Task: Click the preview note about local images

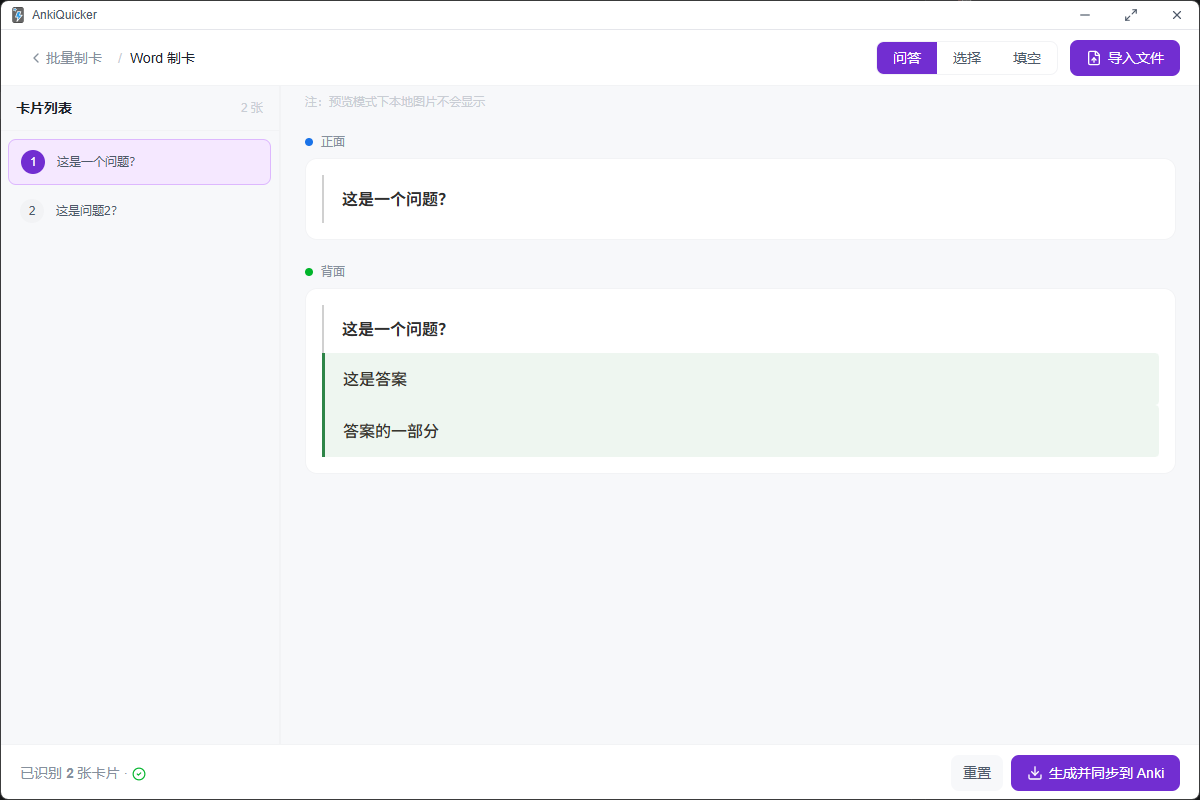Action: 395,101
